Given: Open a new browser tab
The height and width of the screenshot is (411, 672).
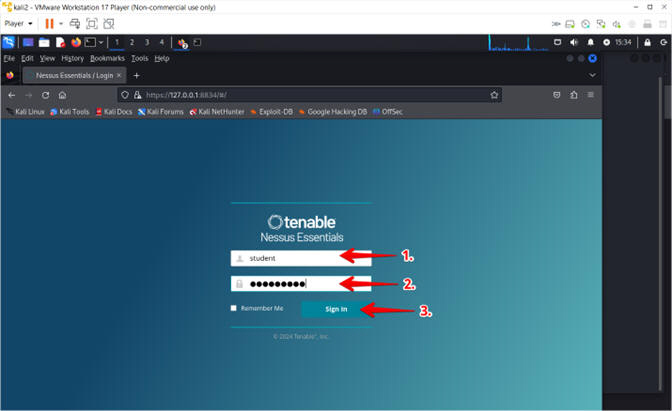Looking at the screenshot, I should [x=136, y=75].
